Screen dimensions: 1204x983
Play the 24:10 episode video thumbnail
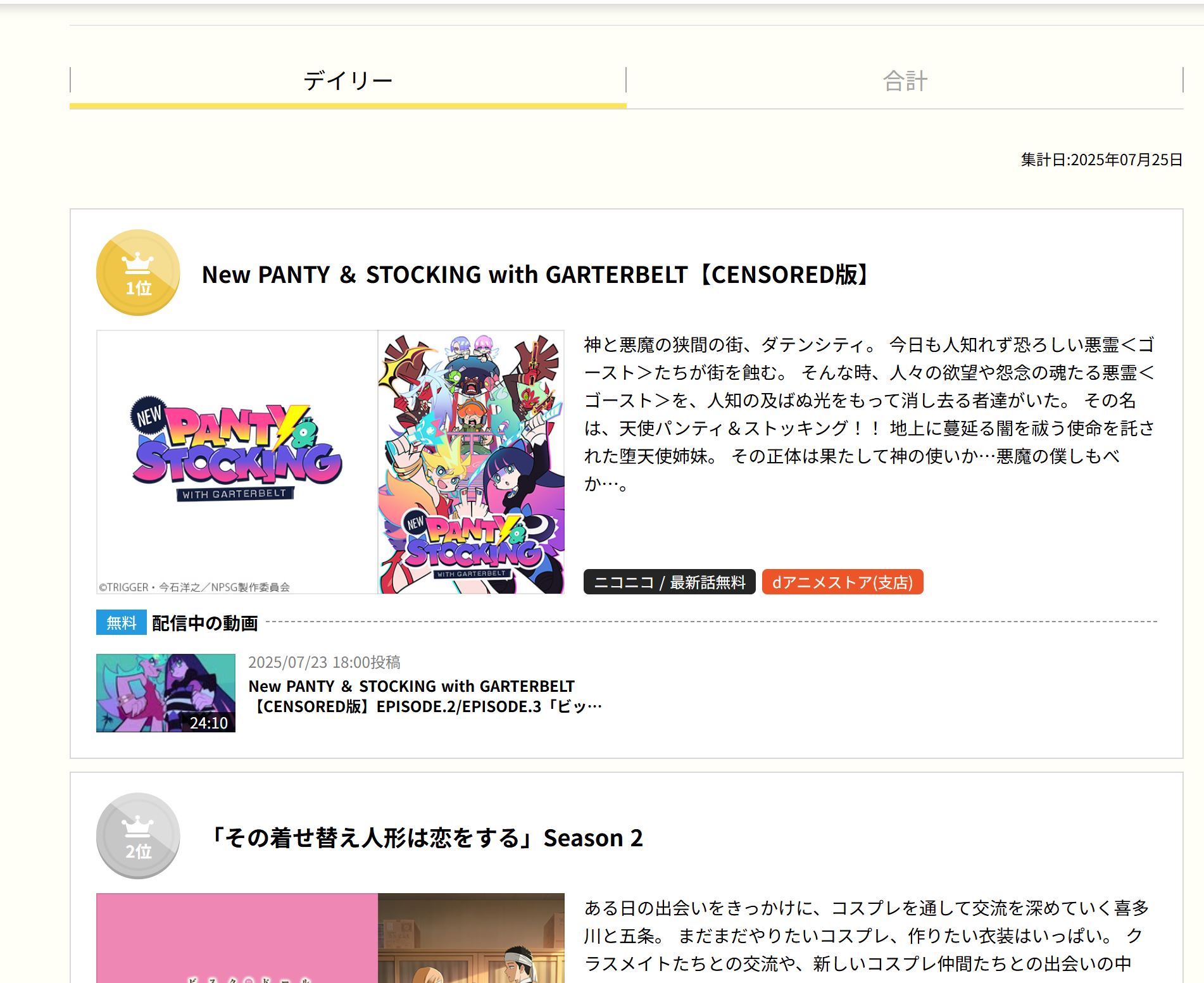click(x=166, y=693)
